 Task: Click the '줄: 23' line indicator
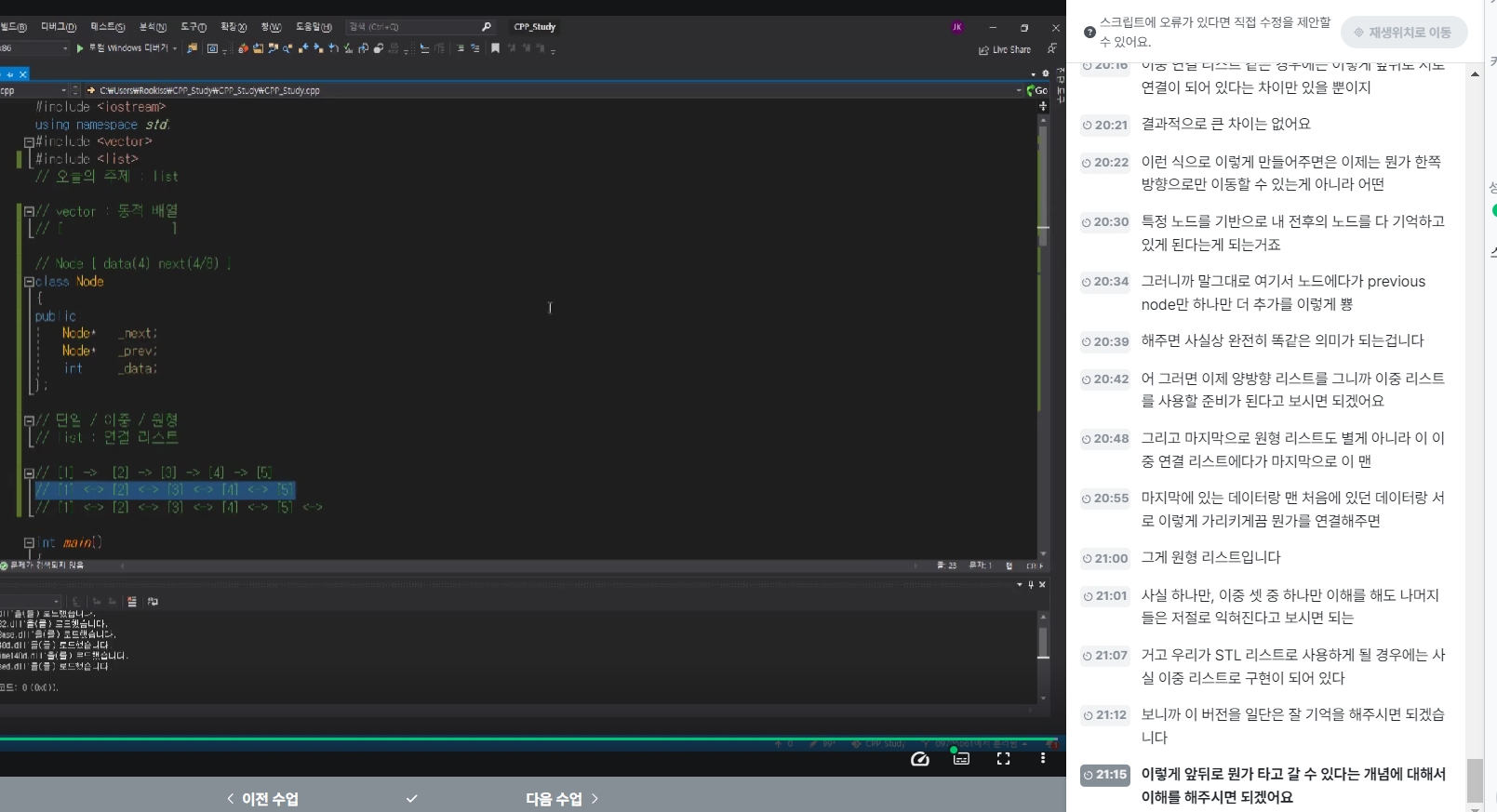point(946,566)
